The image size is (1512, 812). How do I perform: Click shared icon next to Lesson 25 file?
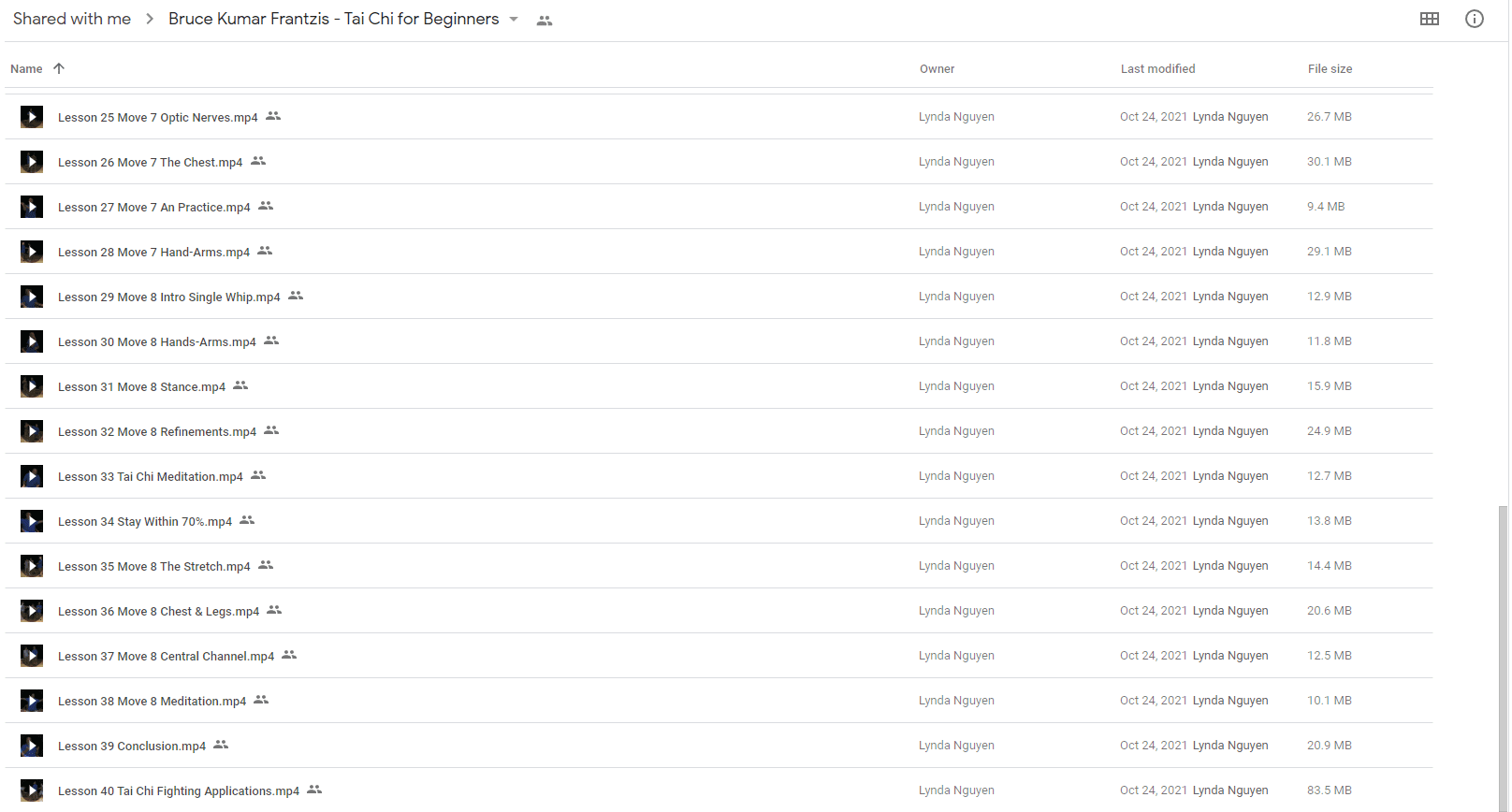[x=273, y=116]
